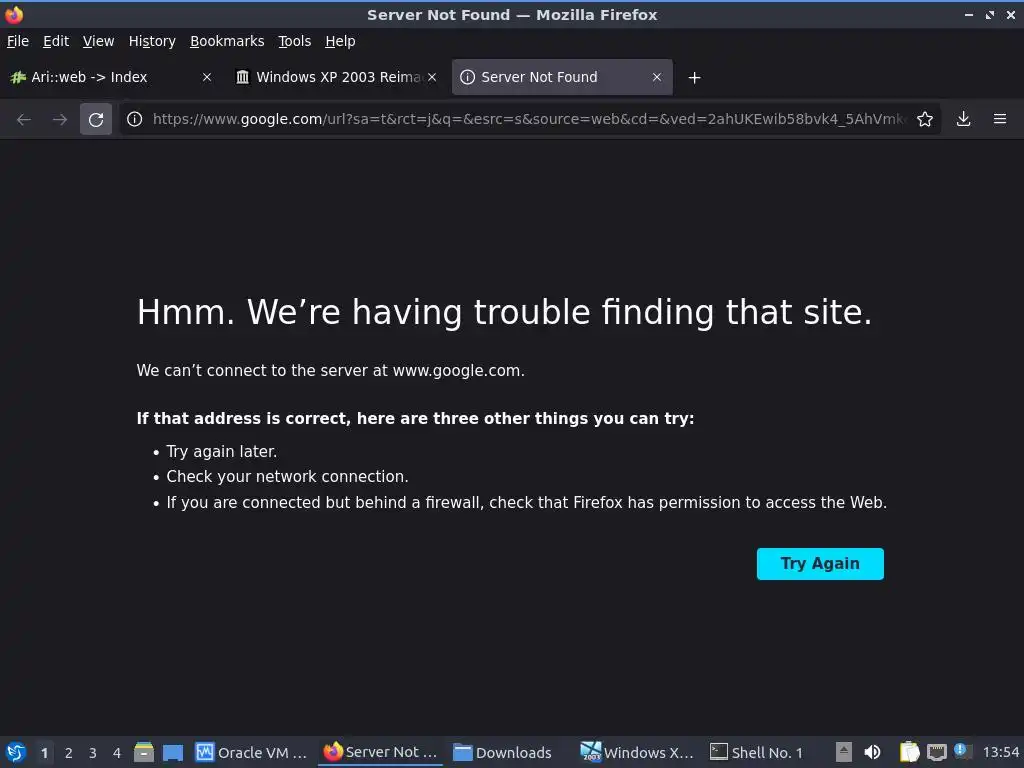1024x768 pixels.
Task: Reload the page with the refresh icon
Action: point(96,119)
